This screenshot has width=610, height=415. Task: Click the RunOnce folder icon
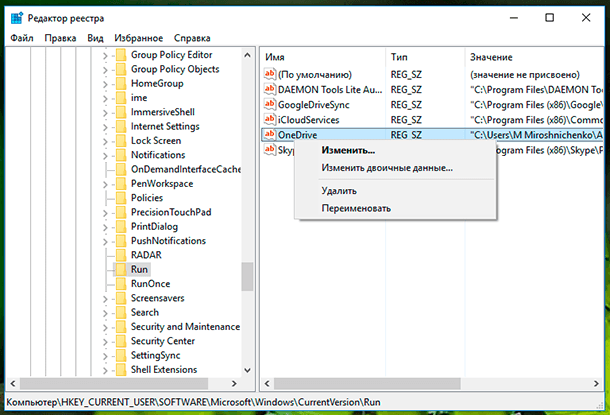click(121, 284)
